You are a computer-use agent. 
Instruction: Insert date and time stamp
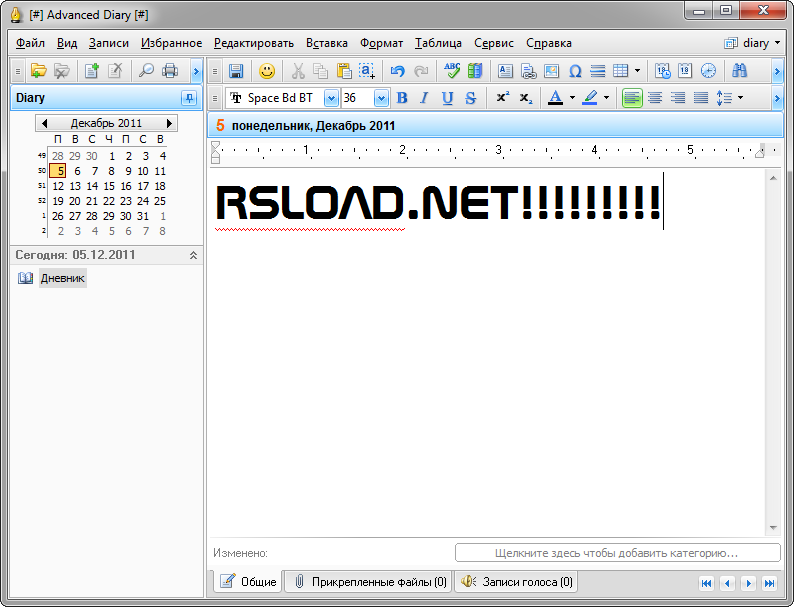tap(662, 71)
